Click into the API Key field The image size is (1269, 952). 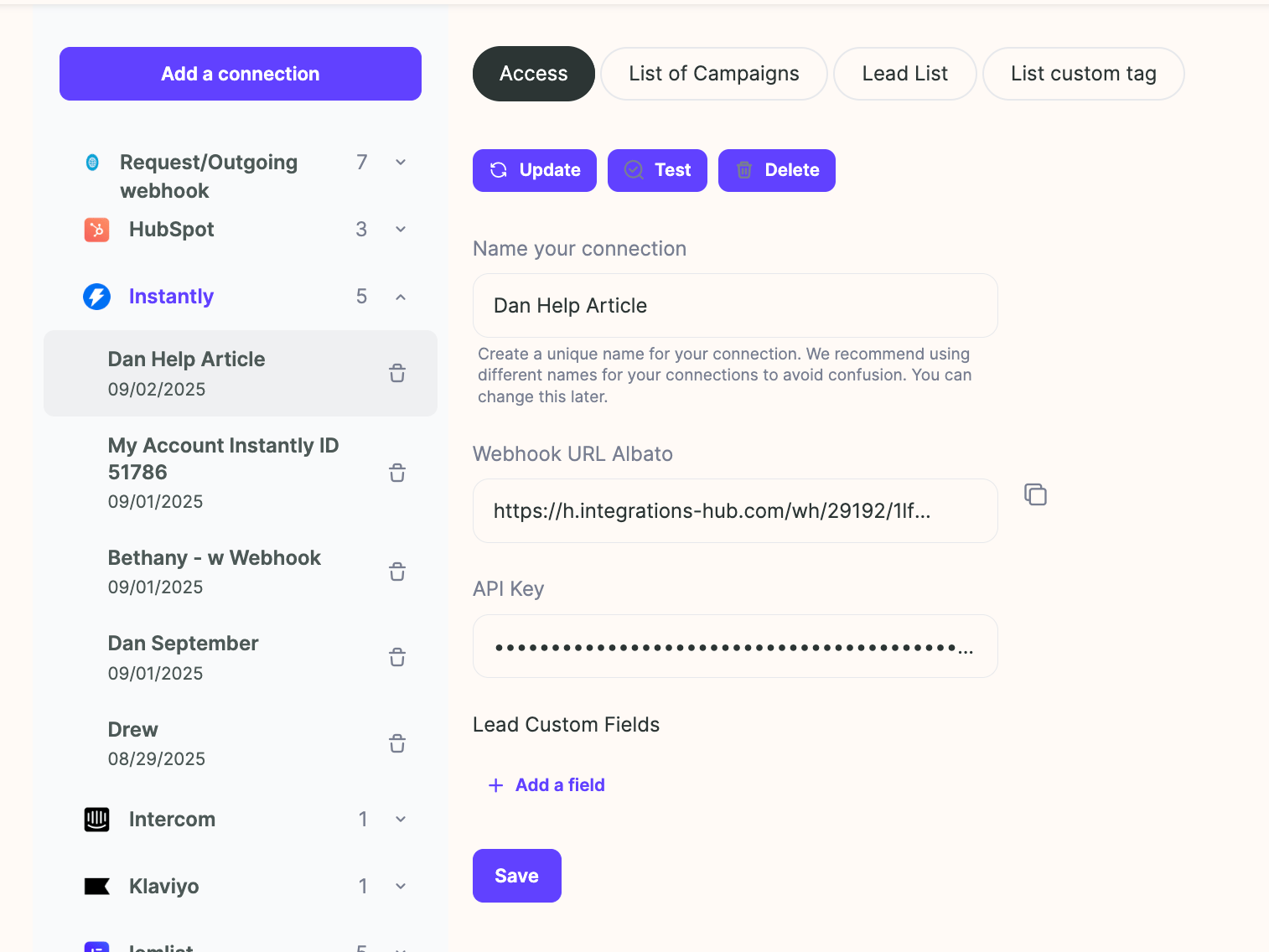click(x=735, y=646)
